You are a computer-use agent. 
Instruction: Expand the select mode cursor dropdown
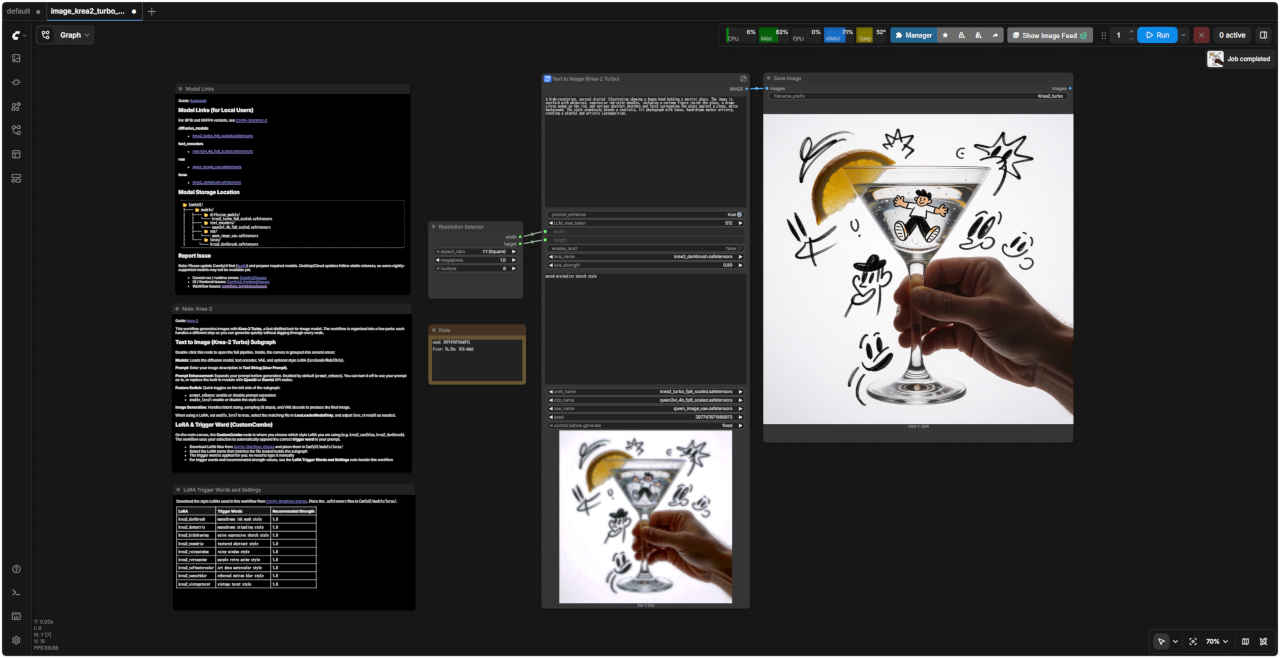[x=1175, y=641]
